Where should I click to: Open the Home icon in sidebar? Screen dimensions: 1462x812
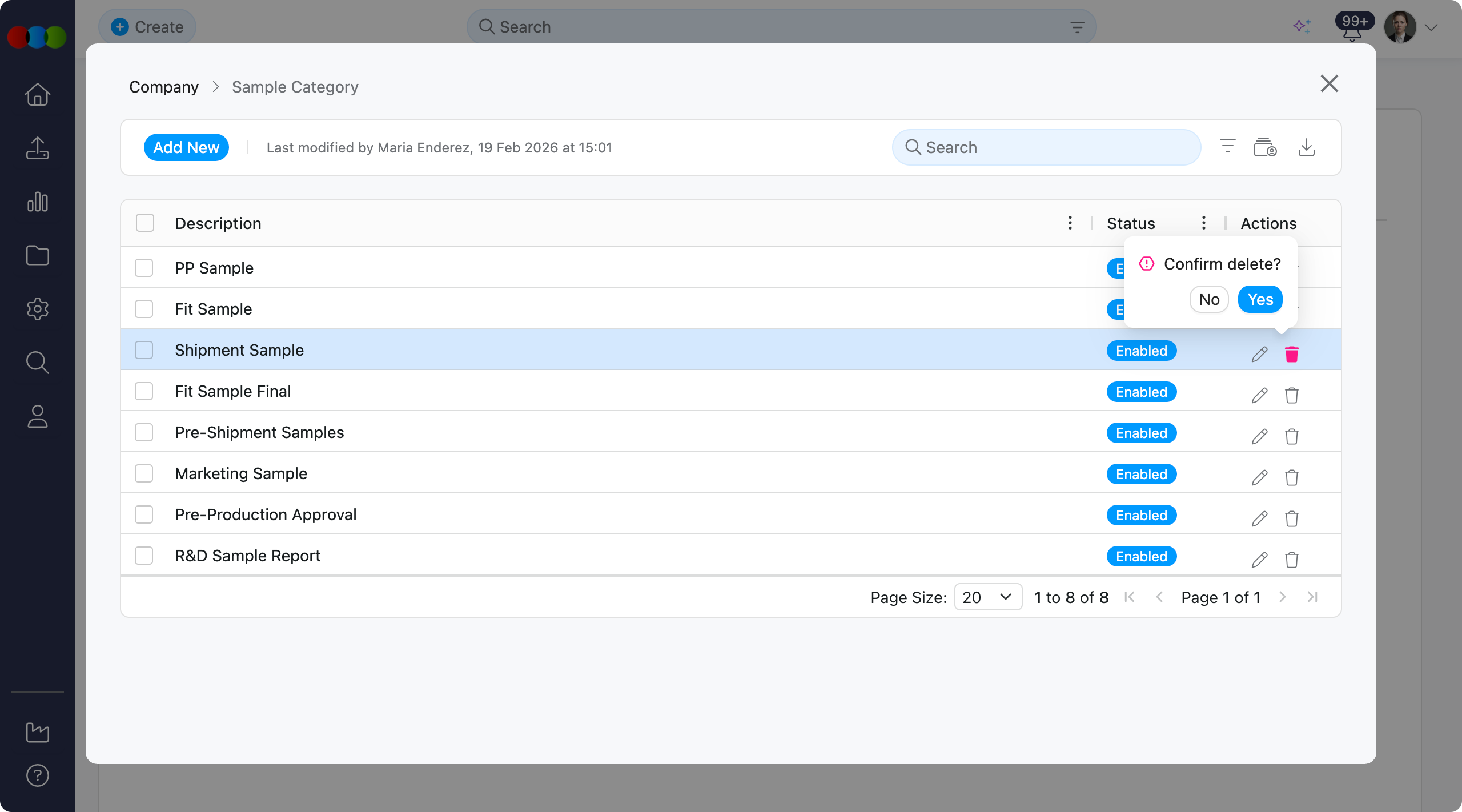click(37, 94)
